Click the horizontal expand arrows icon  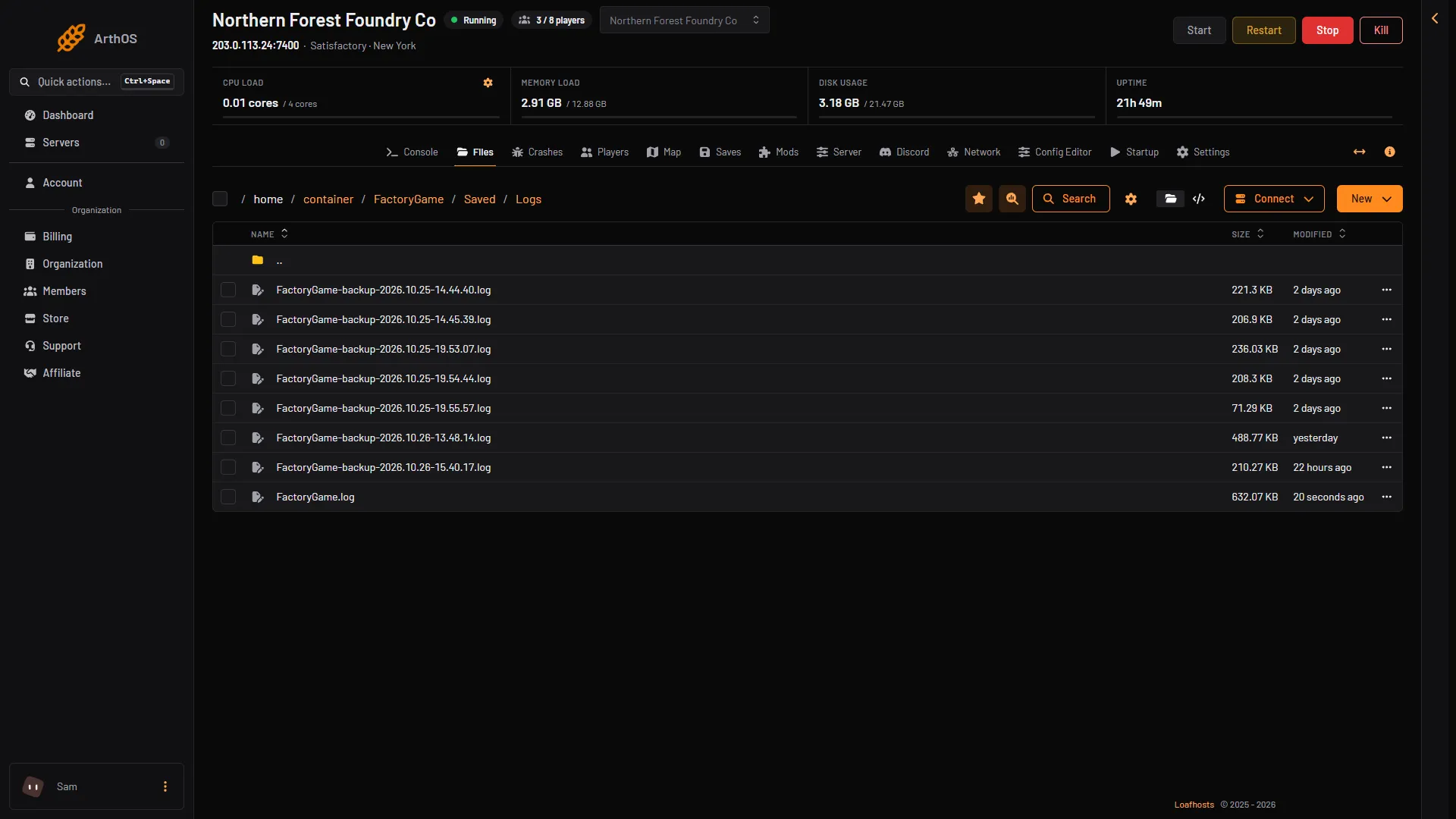1359,152
